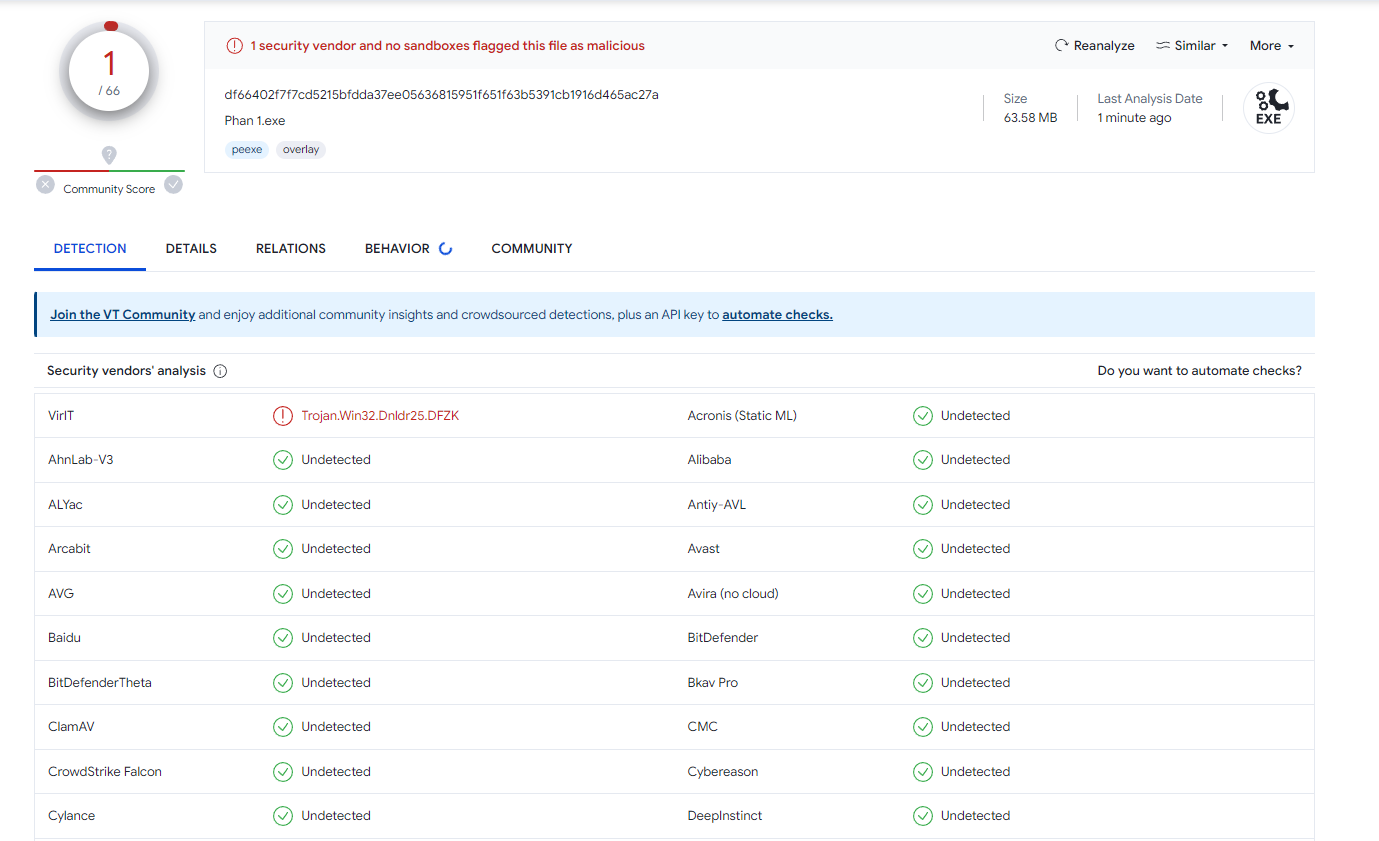Click the CrowdStrike Falcon undetected check icon
1379x841 pixels.
coord(283,772)
